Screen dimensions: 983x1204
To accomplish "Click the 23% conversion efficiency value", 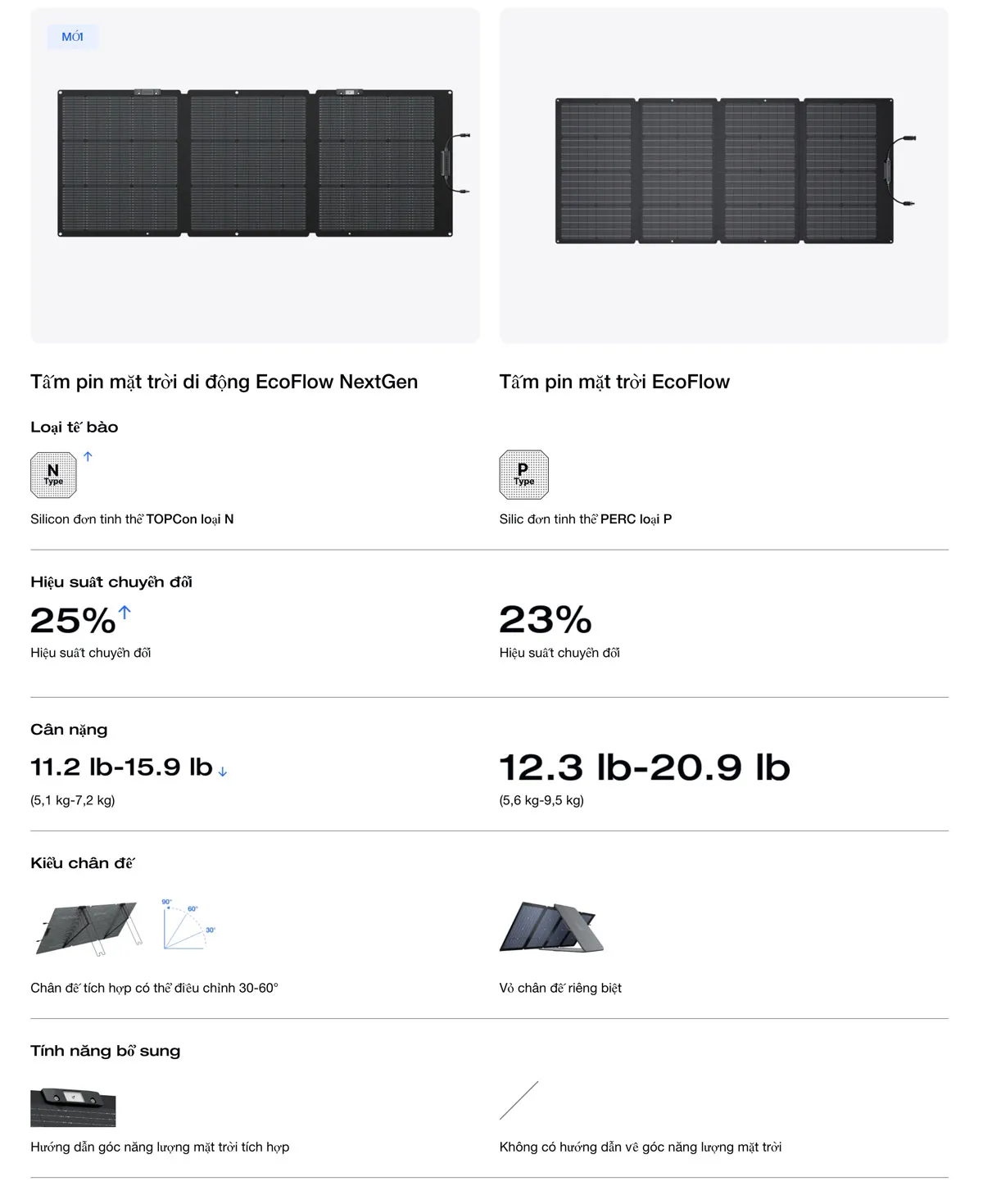I will (546, 620).
